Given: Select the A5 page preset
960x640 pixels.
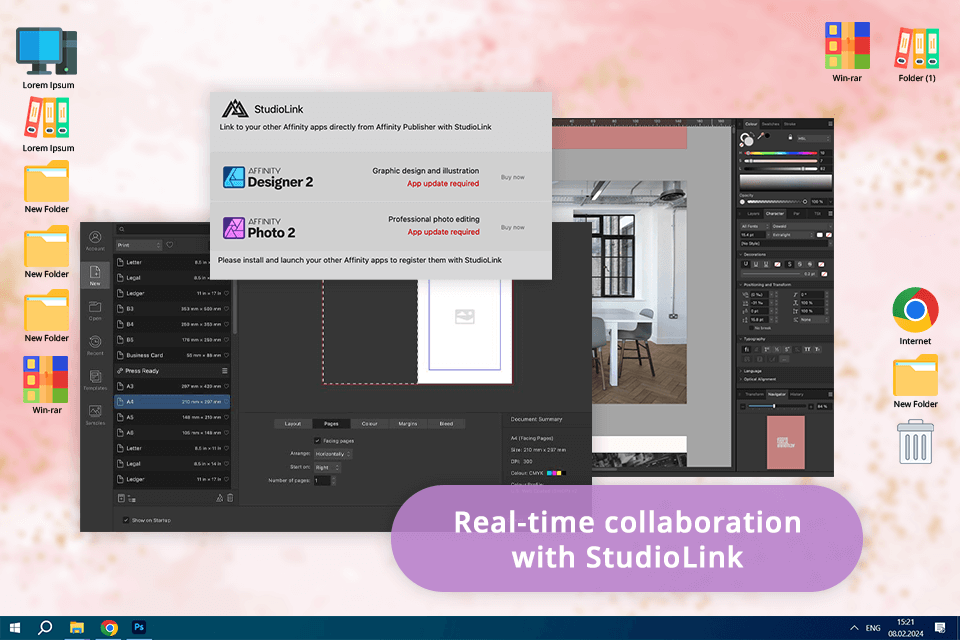Looking at the screenshot, I should [x=173, y=417].
